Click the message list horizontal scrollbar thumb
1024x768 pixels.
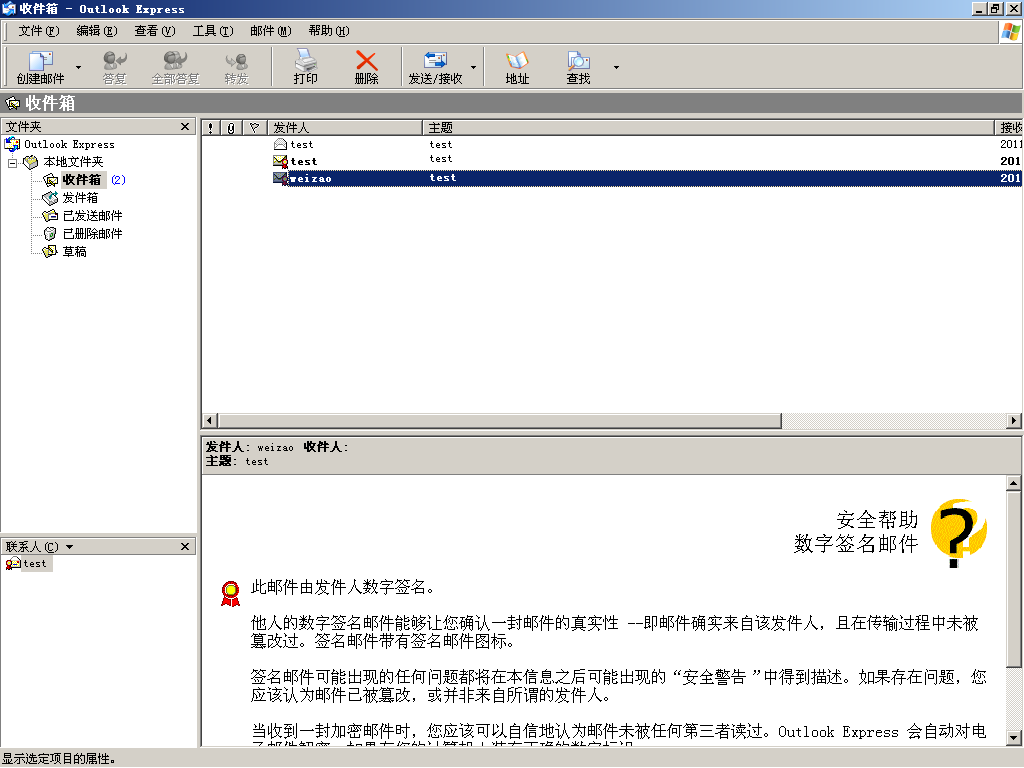(500, 421)
